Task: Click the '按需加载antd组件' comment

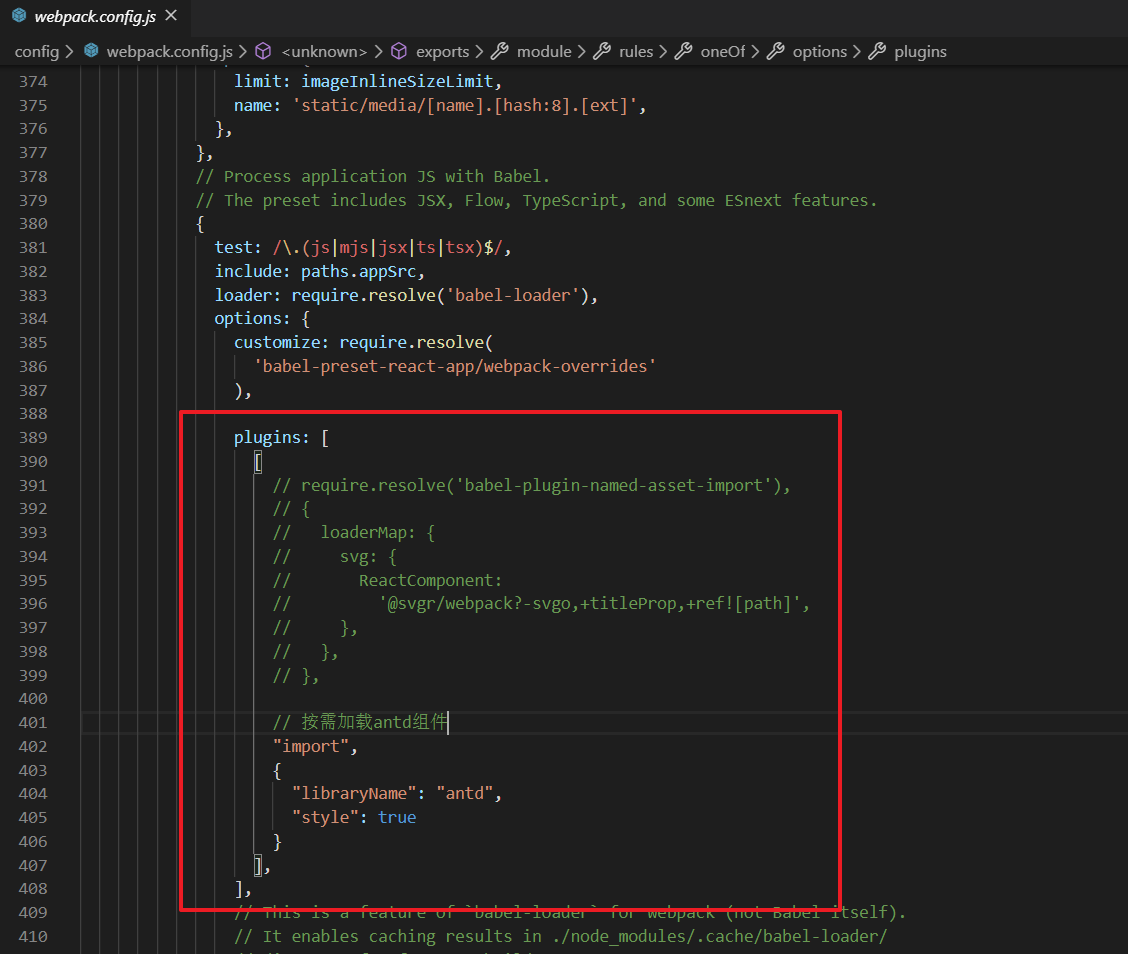Action: [x=360, y=722]
